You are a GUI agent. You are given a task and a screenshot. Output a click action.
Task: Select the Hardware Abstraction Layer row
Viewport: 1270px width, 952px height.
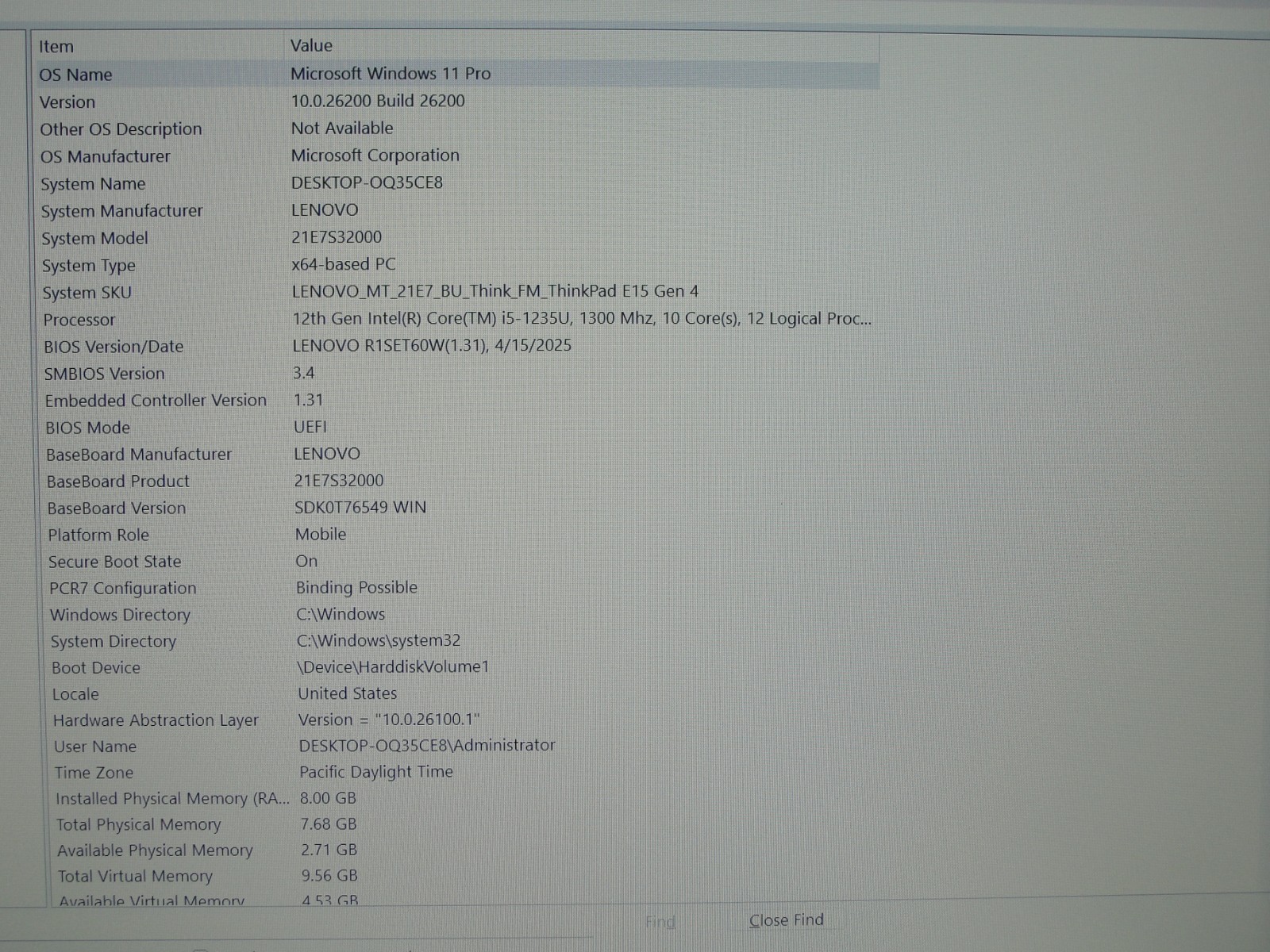click(x=156, y=720)
